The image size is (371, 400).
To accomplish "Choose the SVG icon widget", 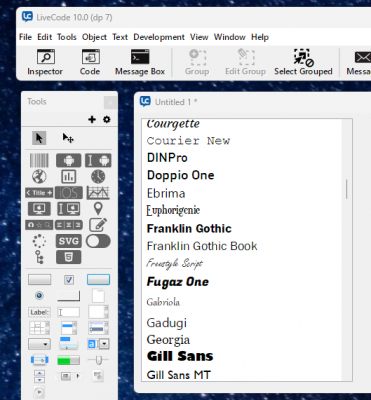I will click(x=69, y=241).
